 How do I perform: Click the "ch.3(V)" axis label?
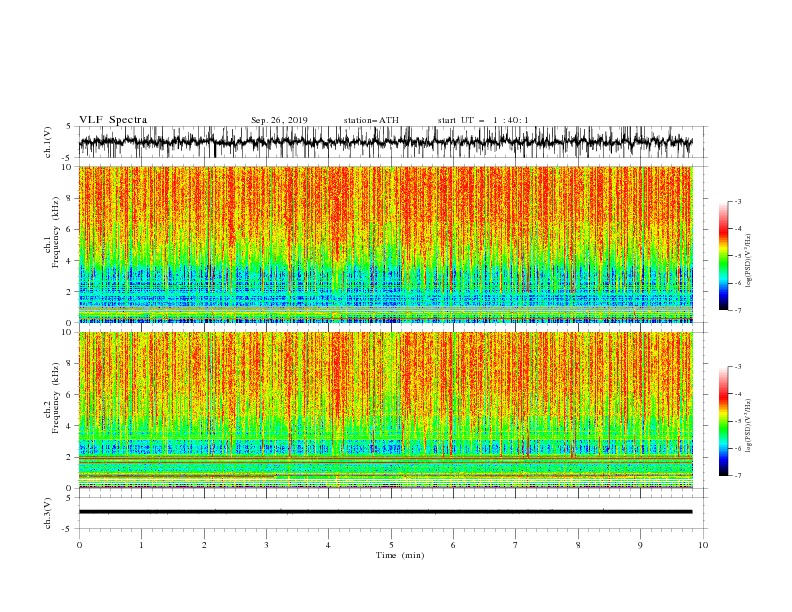coord(48,513)
